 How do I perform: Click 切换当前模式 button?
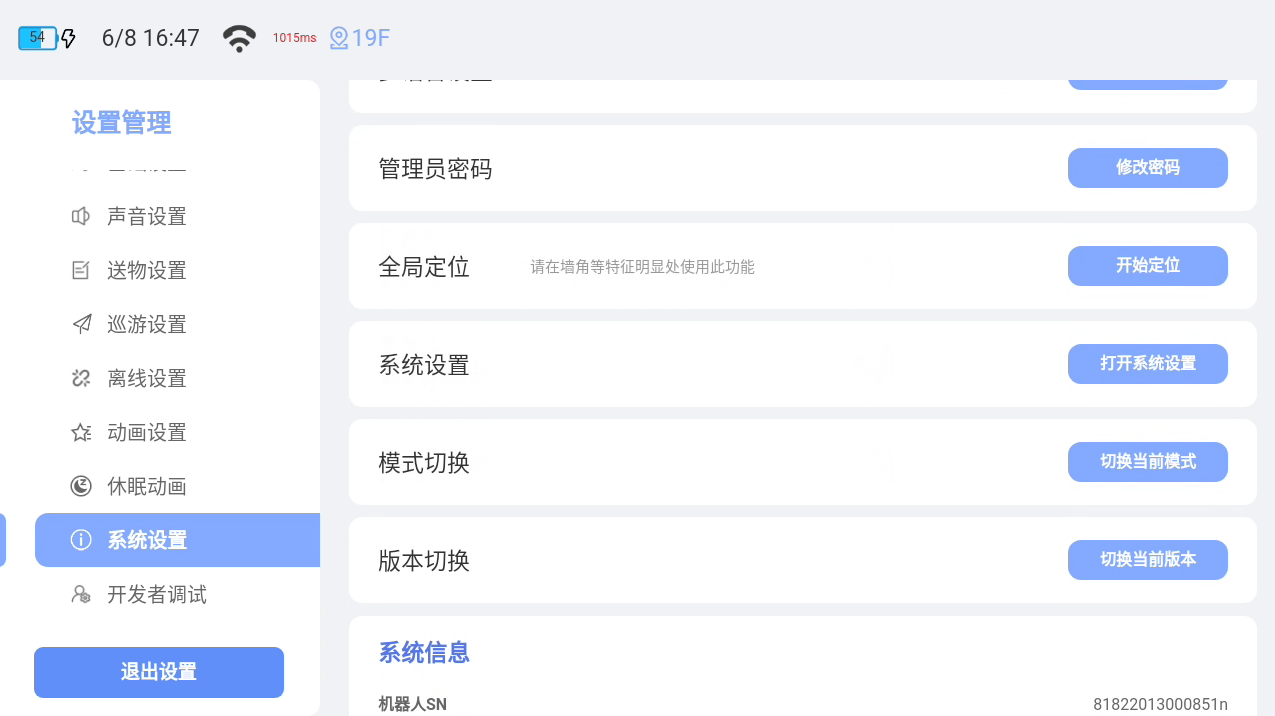tap(1147, 462)
